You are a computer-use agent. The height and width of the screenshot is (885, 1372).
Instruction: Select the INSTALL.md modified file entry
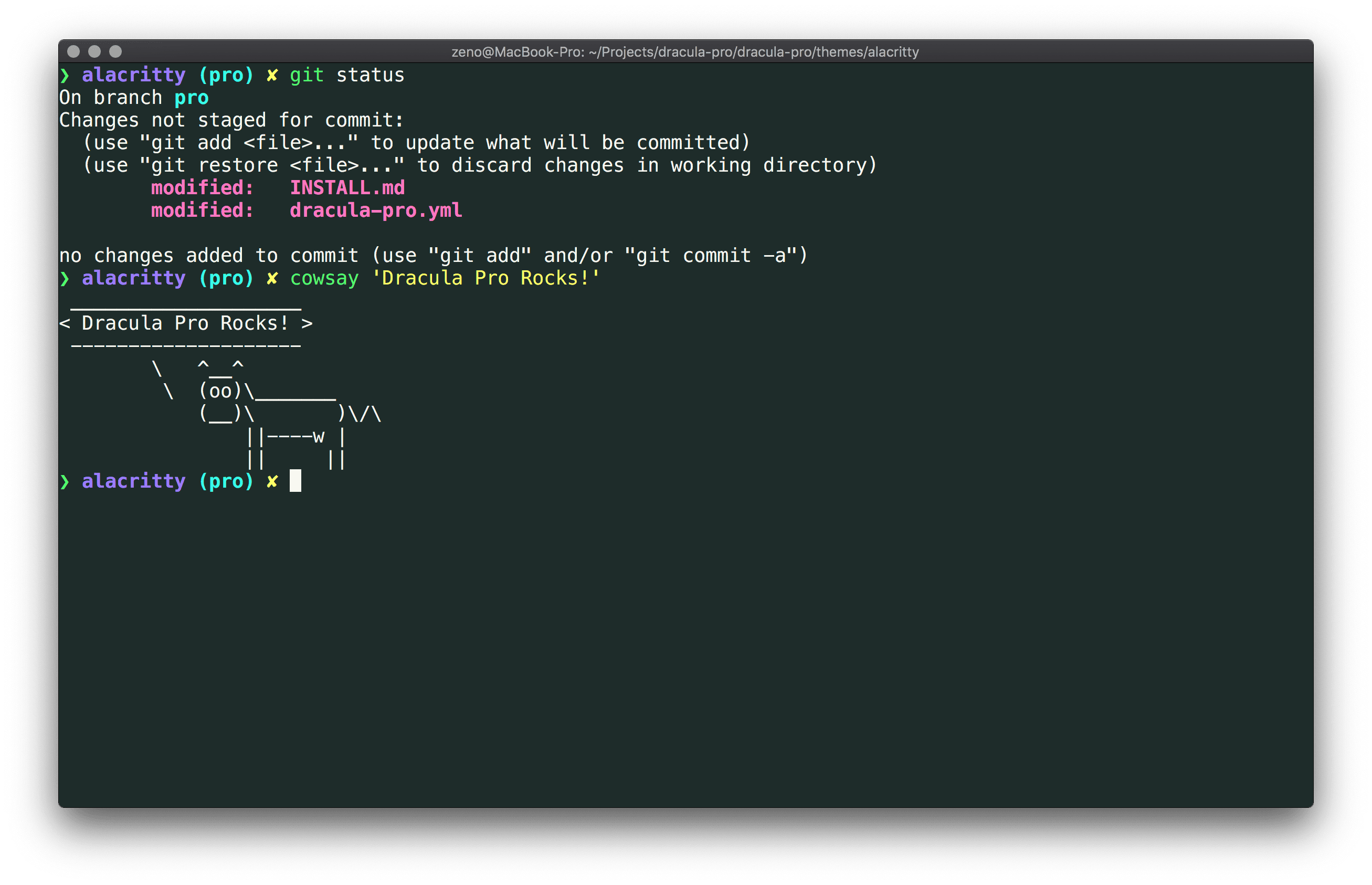point(346,187)
